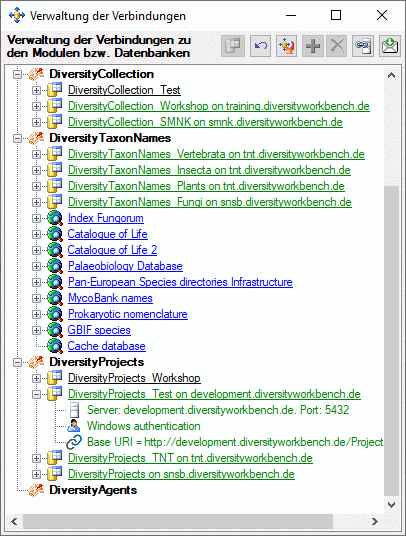Select the DiversityAgents module node
Screen dimensions: 406x536
pyautogui.click(x=93, y=490)
